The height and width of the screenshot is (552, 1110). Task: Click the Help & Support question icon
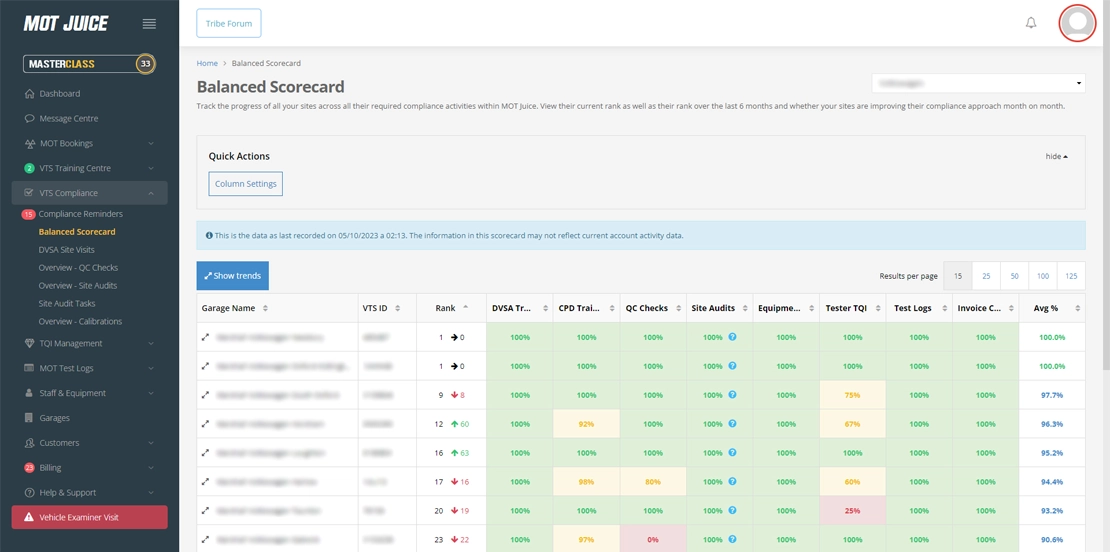click(29, 493)
